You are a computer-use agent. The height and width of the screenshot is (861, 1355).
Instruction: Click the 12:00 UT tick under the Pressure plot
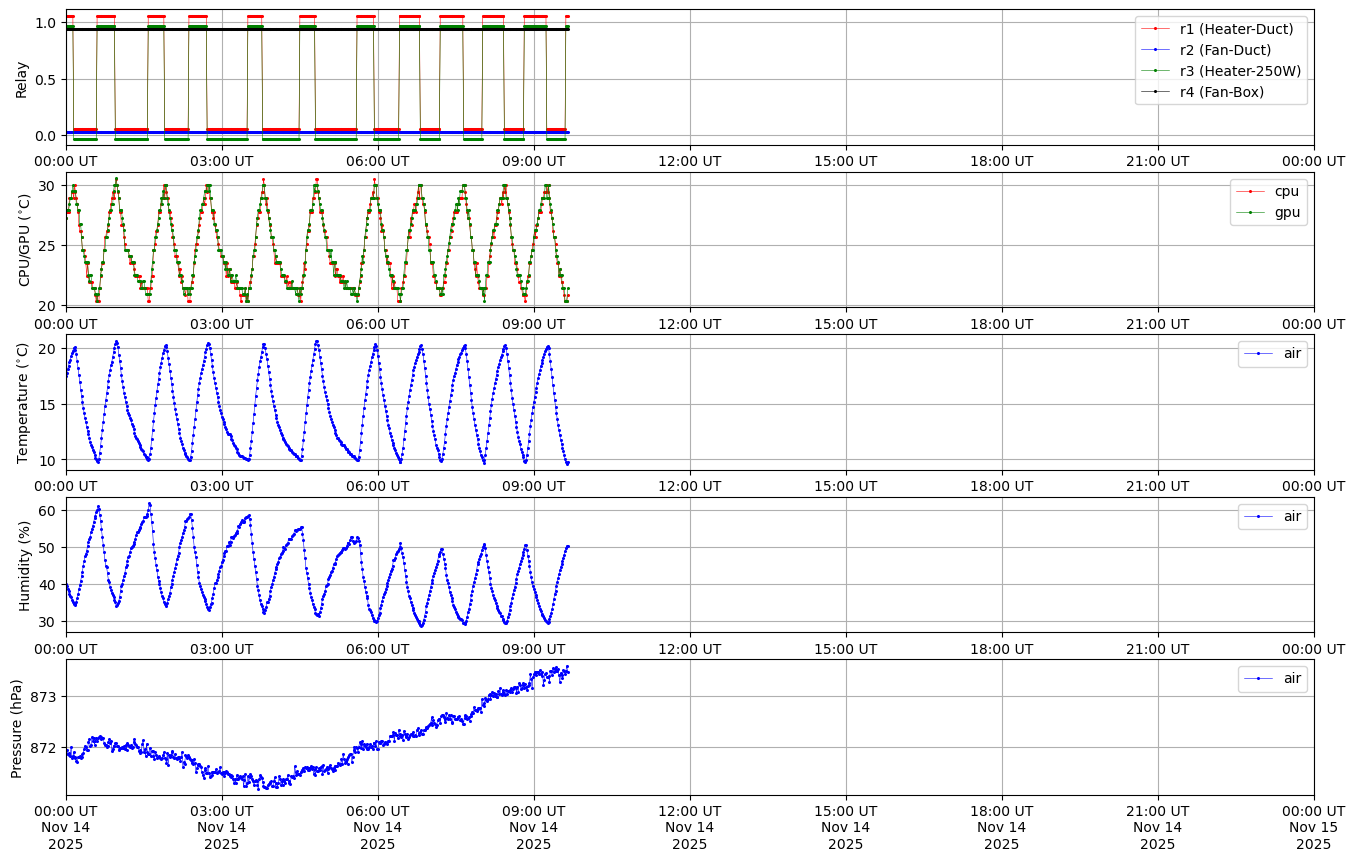click(x=689, y=811)
